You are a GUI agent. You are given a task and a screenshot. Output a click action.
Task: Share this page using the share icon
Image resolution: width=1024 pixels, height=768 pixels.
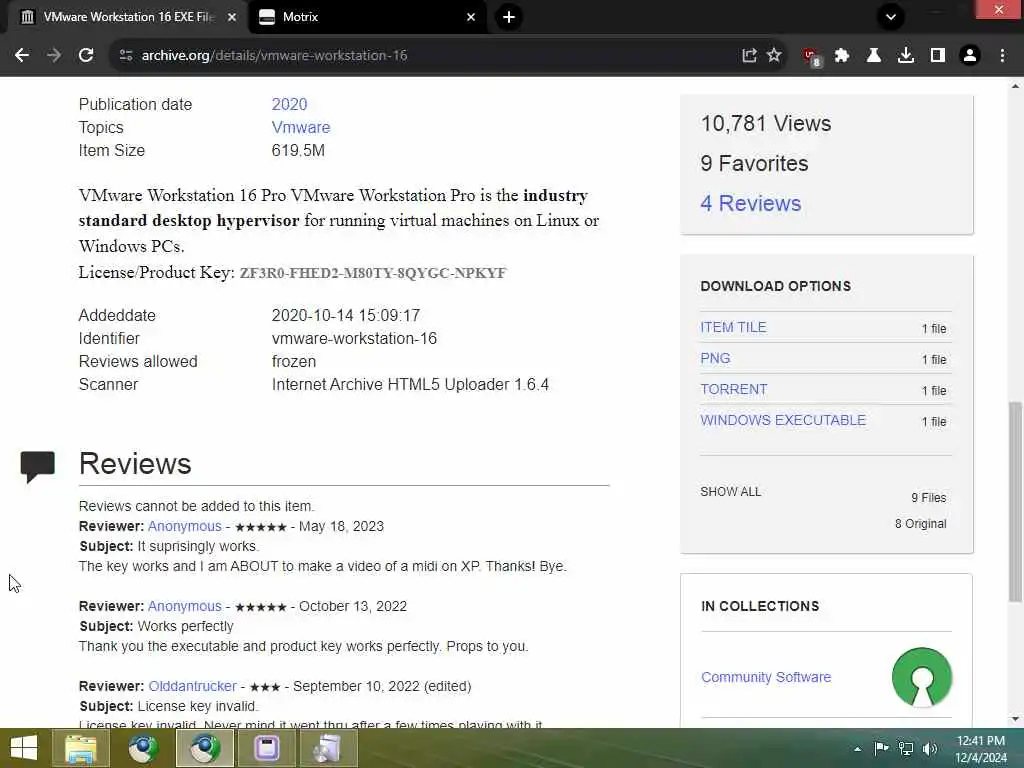point(749,56)
